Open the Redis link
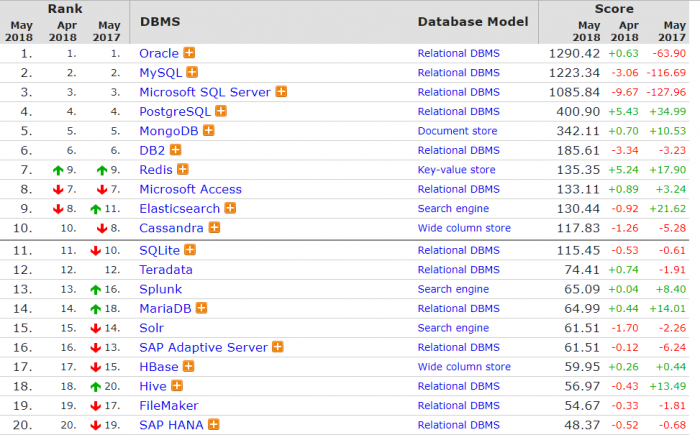This screenshot has width=700, height=435. 156,170
